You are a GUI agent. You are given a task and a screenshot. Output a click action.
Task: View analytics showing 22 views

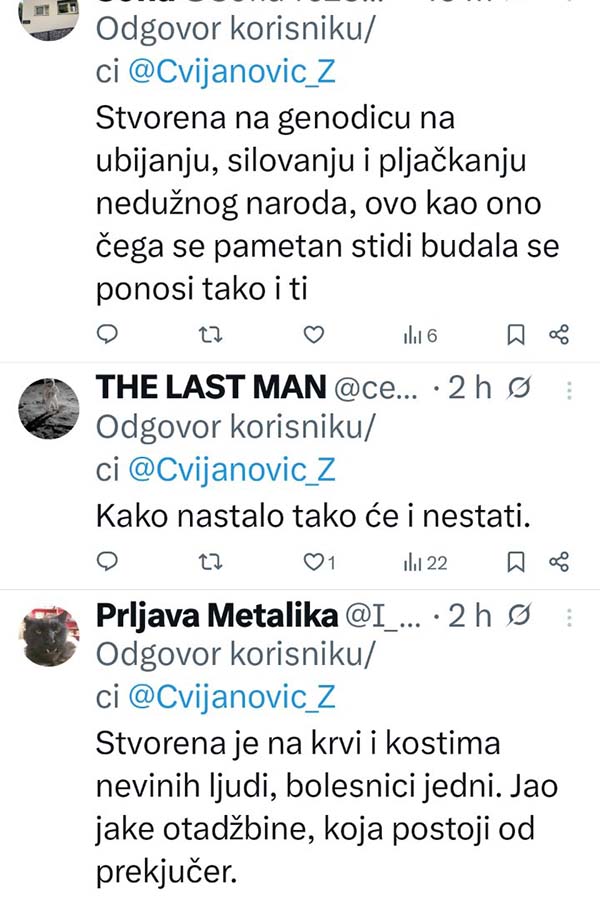coord(425,564)
